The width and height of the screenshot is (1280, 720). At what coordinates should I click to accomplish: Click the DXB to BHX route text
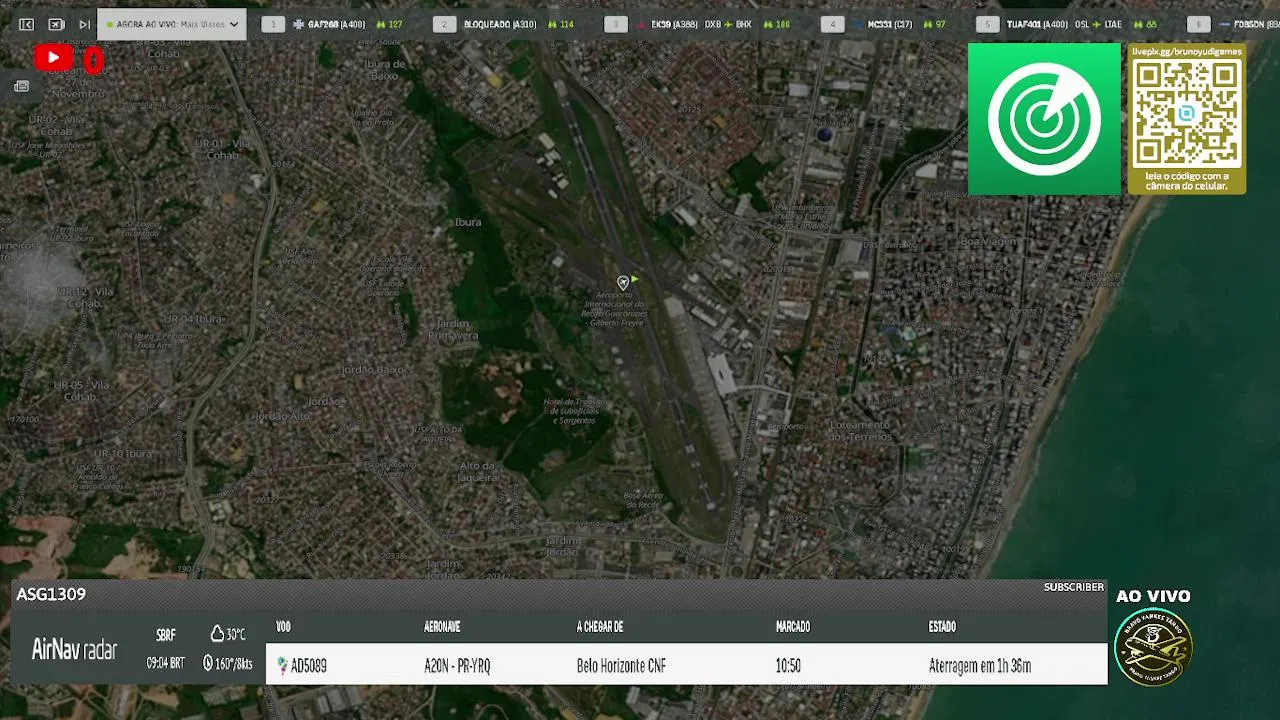(x=728, y=24)
